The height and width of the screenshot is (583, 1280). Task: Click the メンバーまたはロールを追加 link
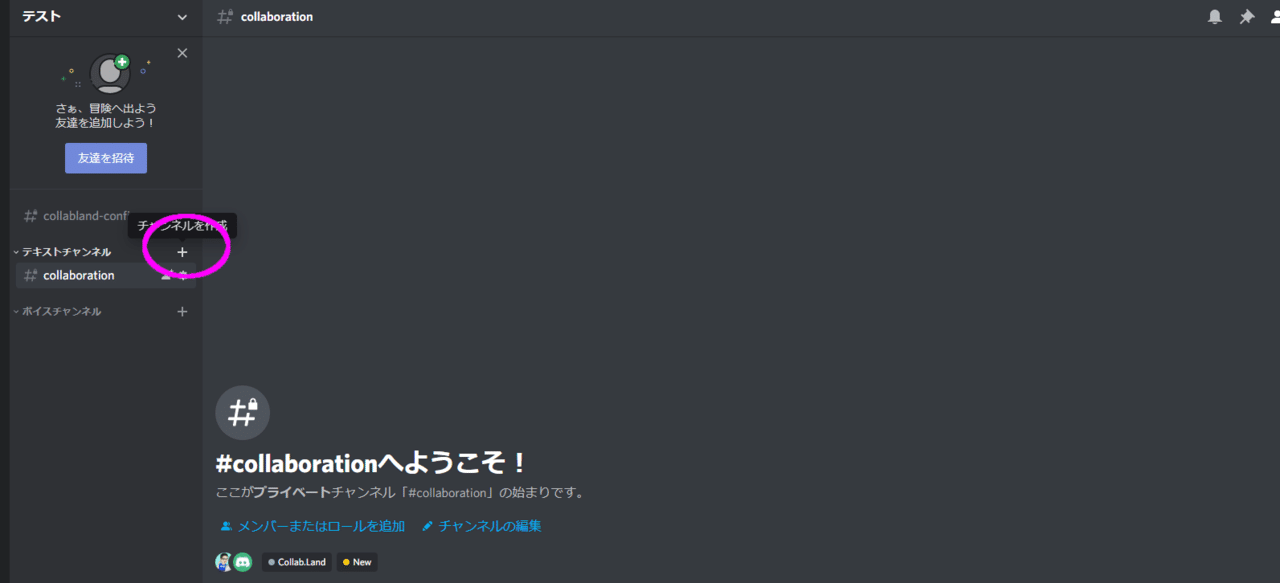[x=313, y=526]
